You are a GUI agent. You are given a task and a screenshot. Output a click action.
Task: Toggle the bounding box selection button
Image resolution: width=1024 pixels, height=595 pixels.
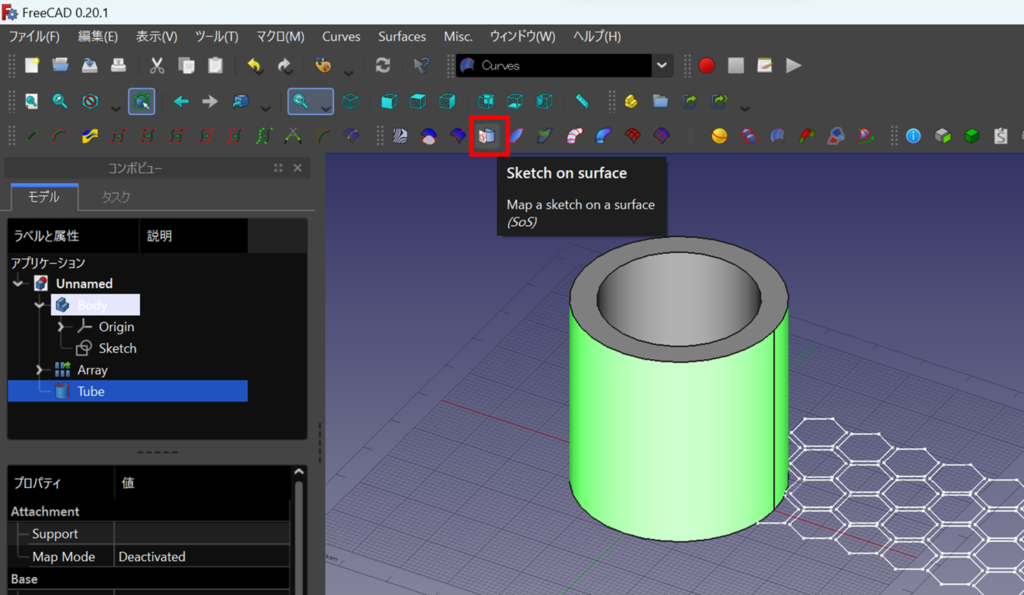click(x=142, y=101)
